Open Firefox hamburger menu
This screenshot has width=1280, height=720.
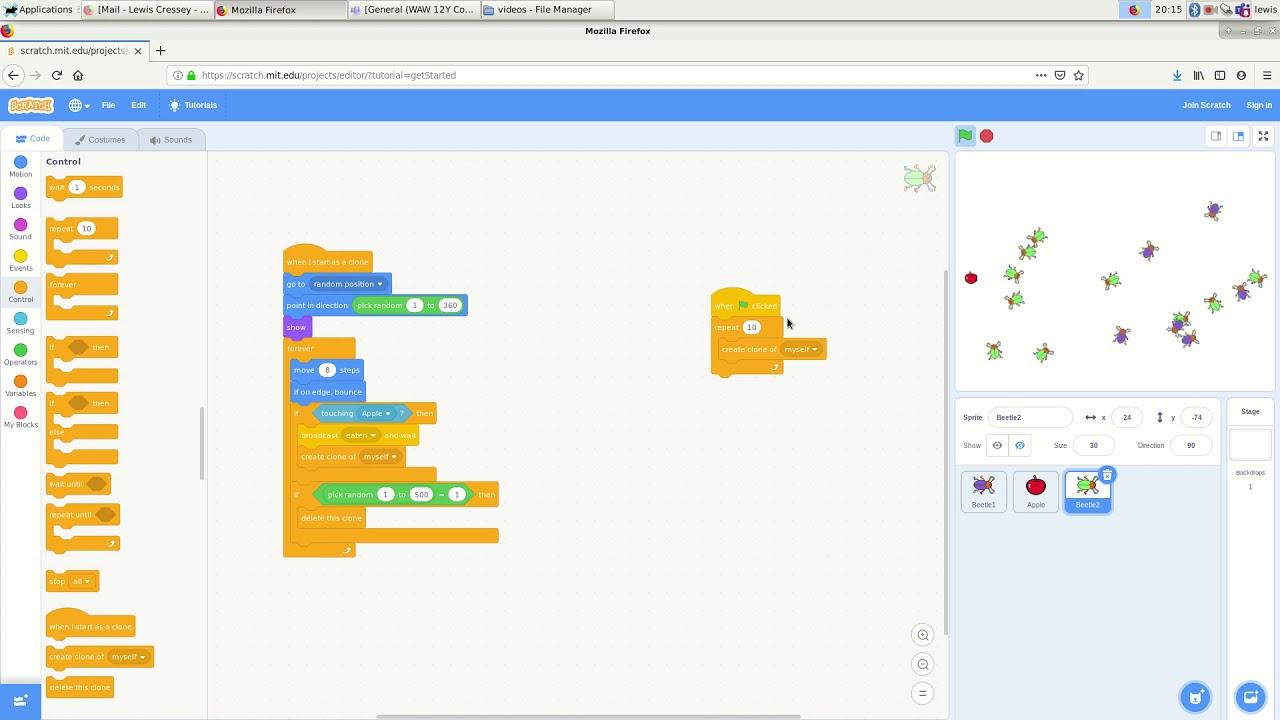click(1267, 75)
